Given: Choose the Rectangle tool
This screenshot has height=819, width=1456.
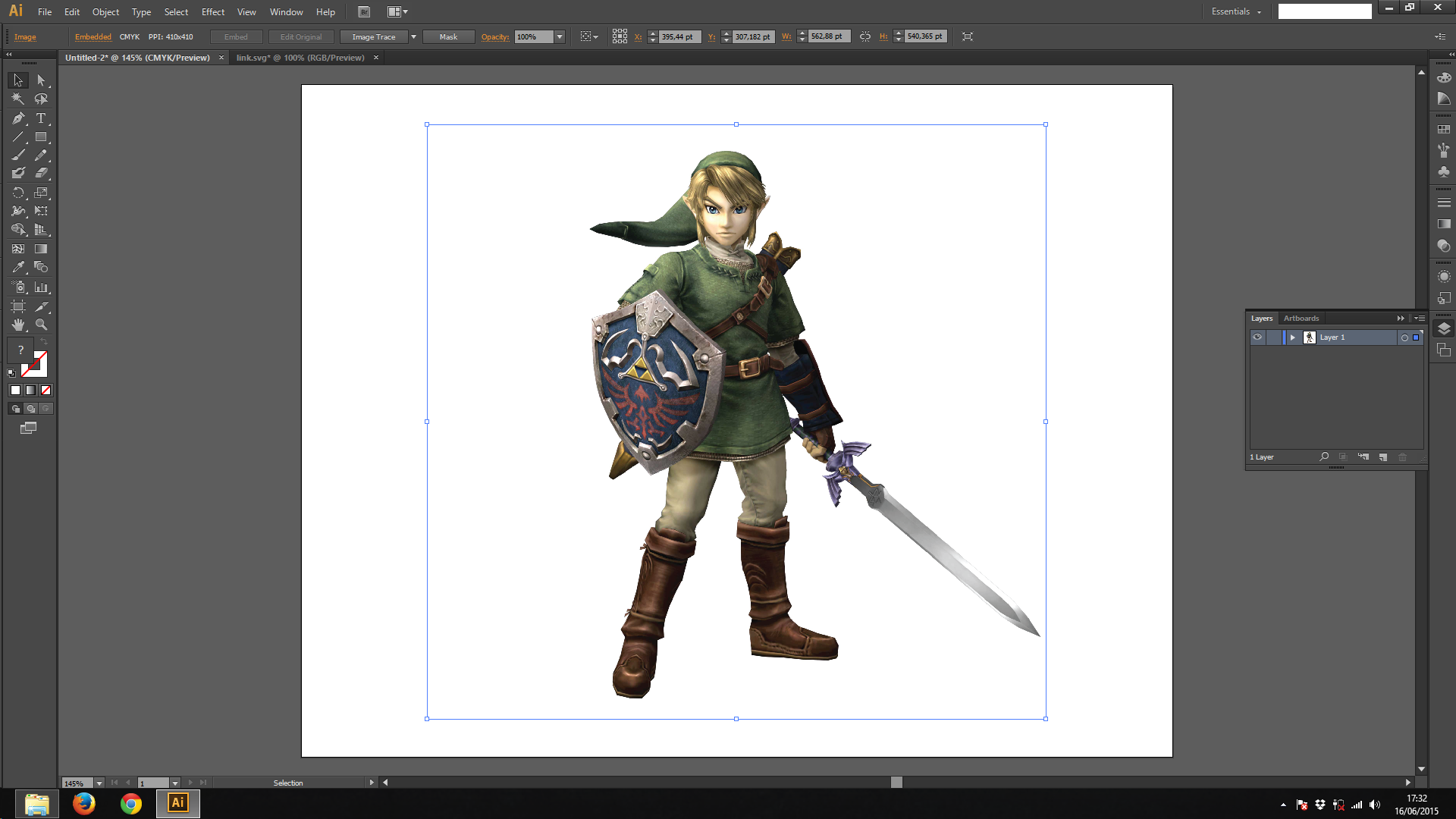Looking at the screenshot, I should click(x=42, y=137).
